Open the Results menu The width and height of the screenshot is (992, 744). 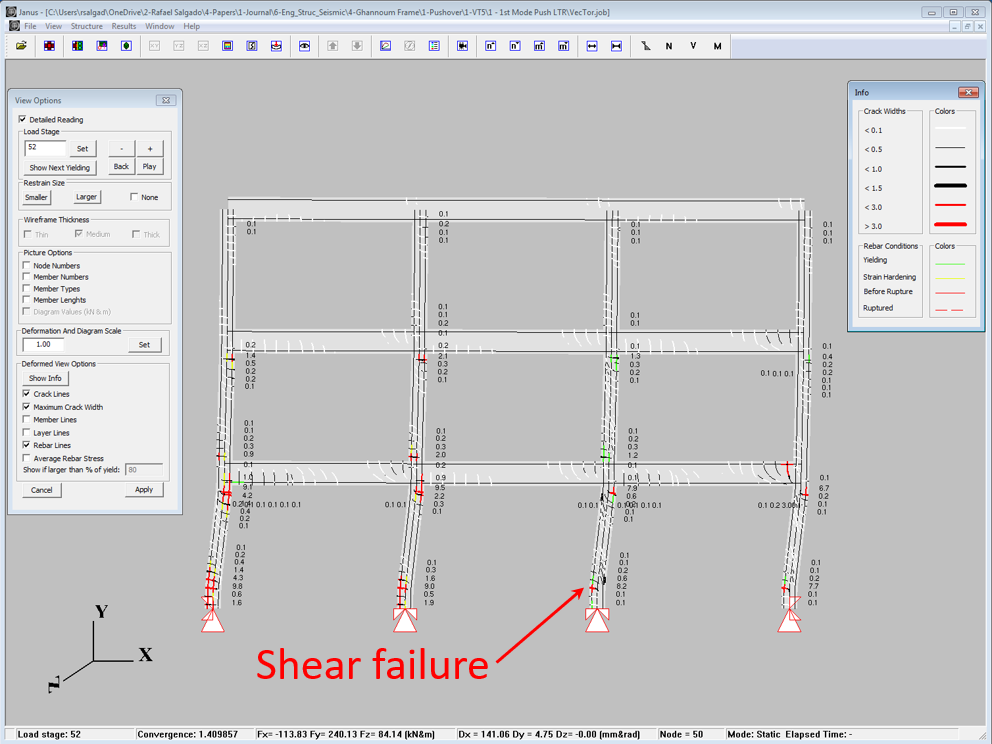(124, 27)
